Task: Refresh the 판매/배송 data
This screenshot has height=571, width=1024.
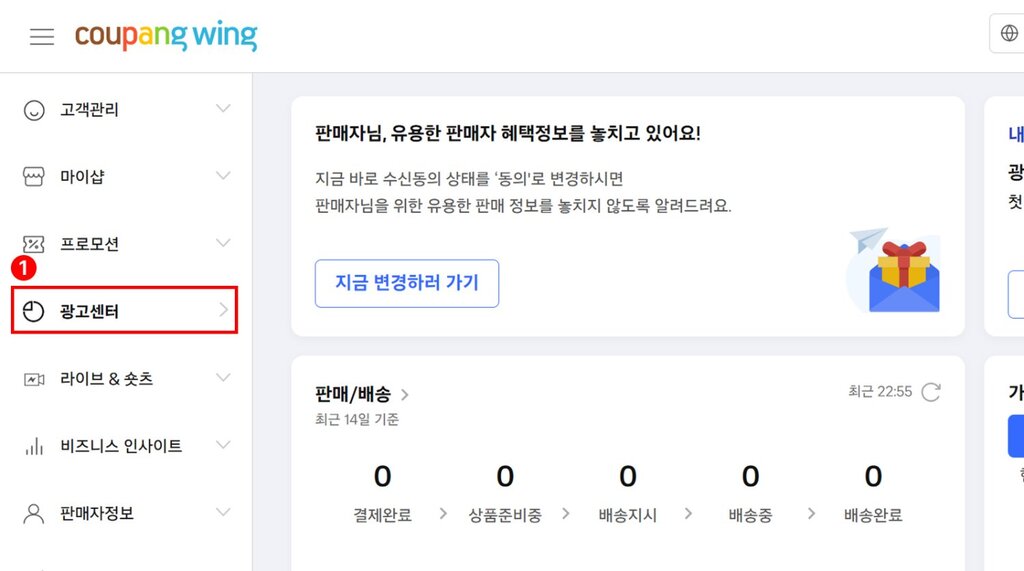Action: point(931,392)
